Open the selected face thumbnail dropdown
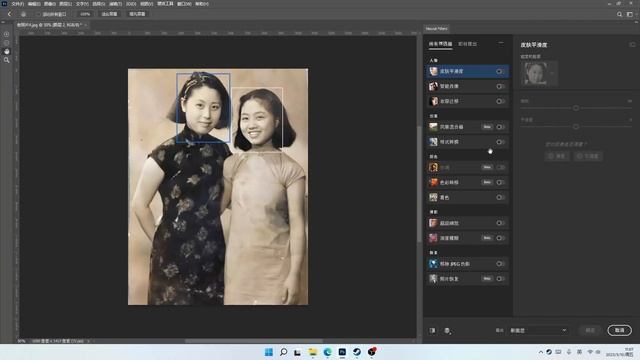 [553, 73]
